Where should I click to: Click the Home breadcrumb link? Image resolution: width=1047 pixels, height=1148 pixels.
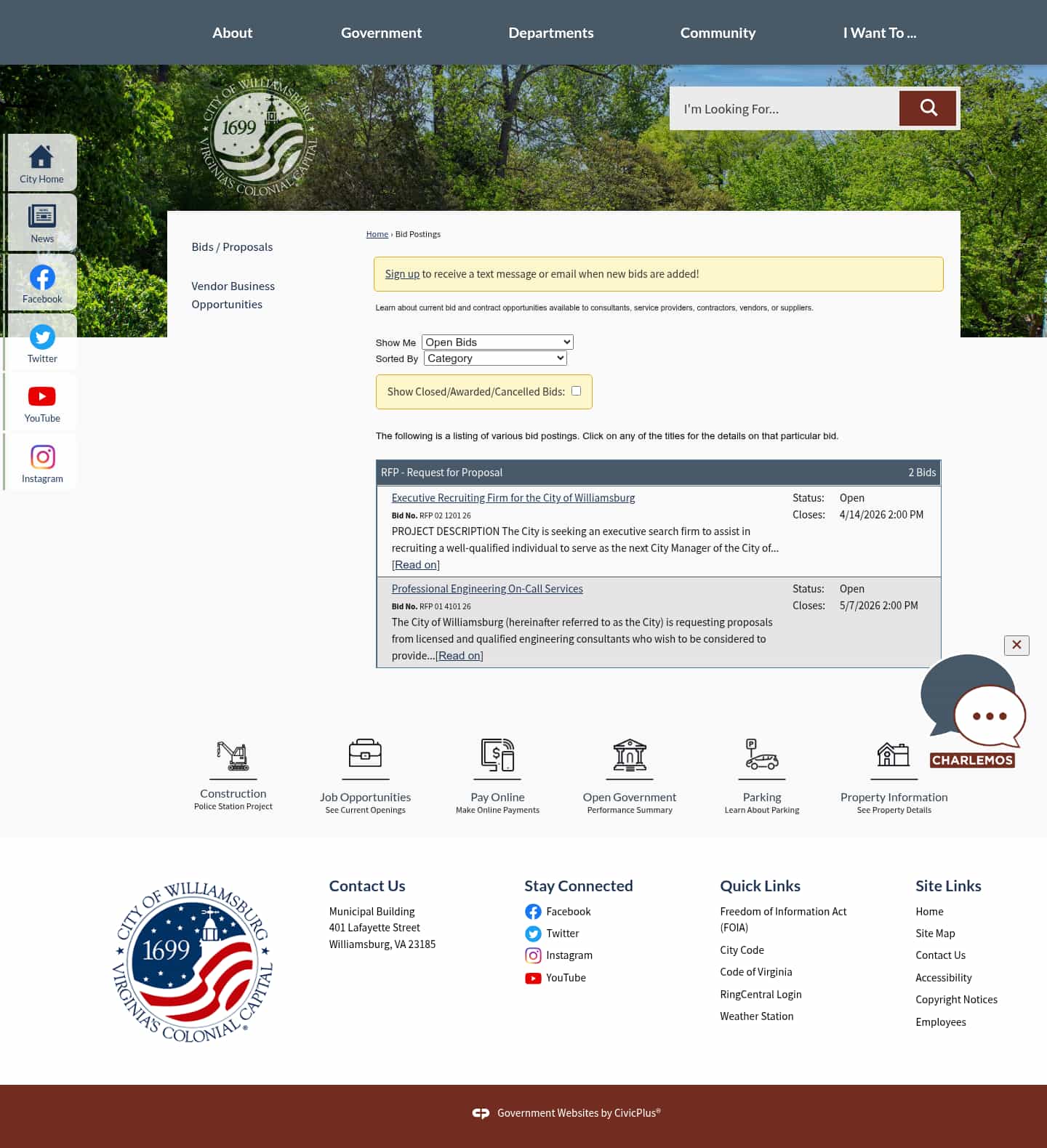pos(377,234)
